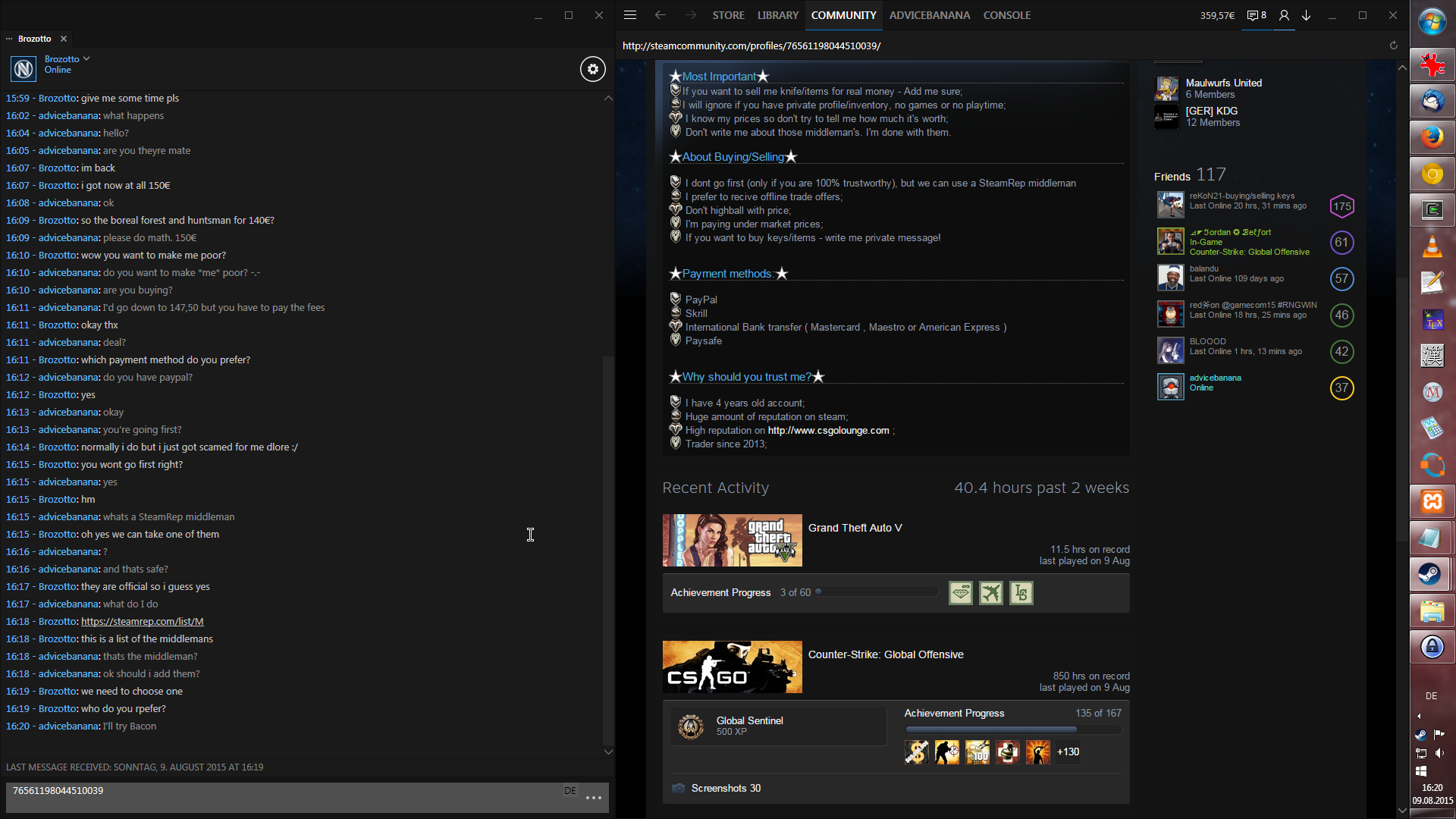This screenshot has height=819, width=1456.
Task: Open the COMMUNITY tab
Action: (x=843, y=15)
